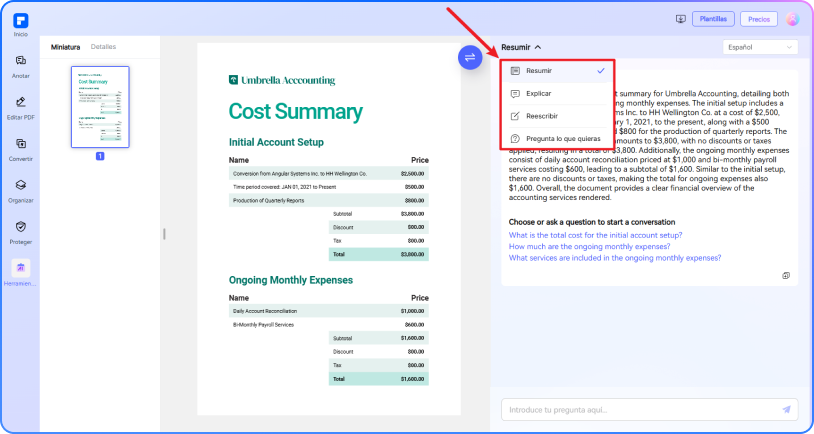This screenshot has height=434, width=814.
Task: Copy the summary using the copy icon
Action: pos(786,275)
